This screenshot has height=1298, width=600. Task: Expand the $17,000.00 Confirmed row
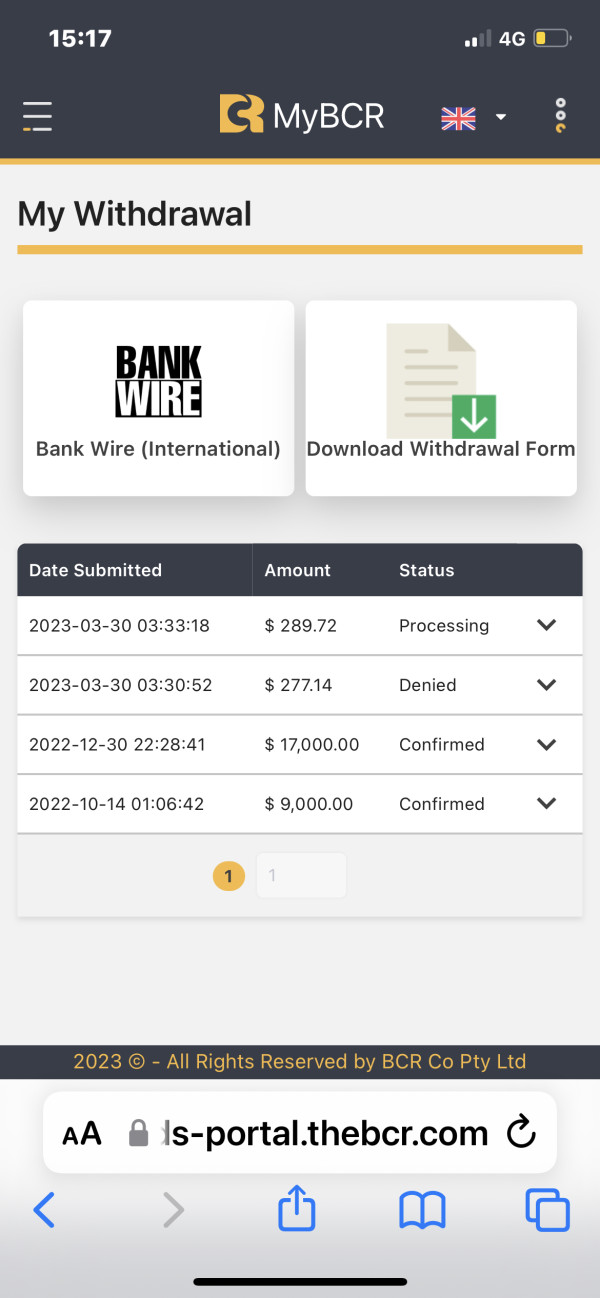pyautogui.click(x=546, y=744)
